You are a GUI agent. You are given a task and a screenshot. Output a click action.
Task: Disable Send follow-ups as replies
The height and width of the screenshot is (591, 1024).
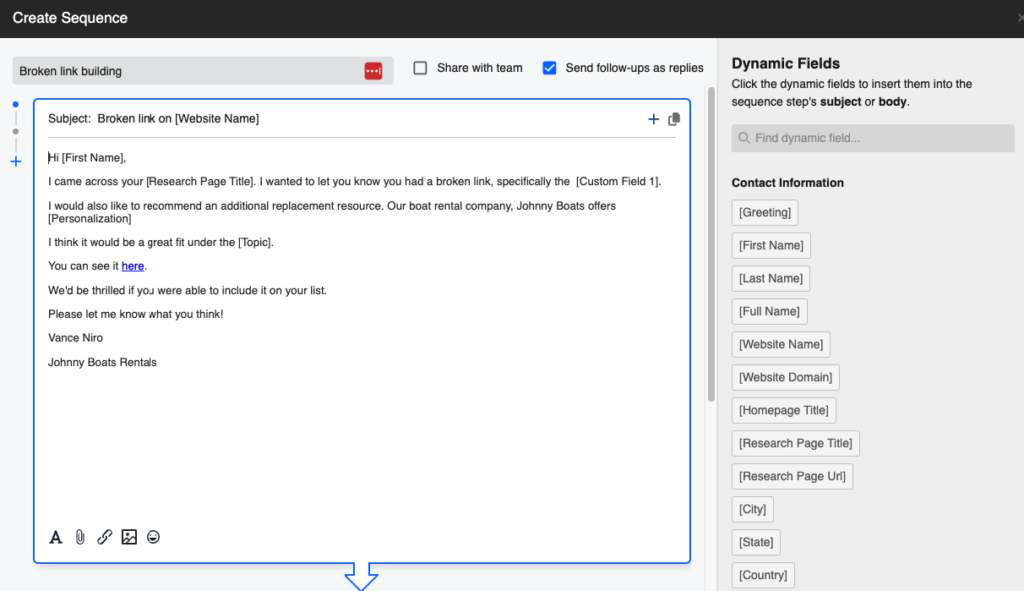549,68
